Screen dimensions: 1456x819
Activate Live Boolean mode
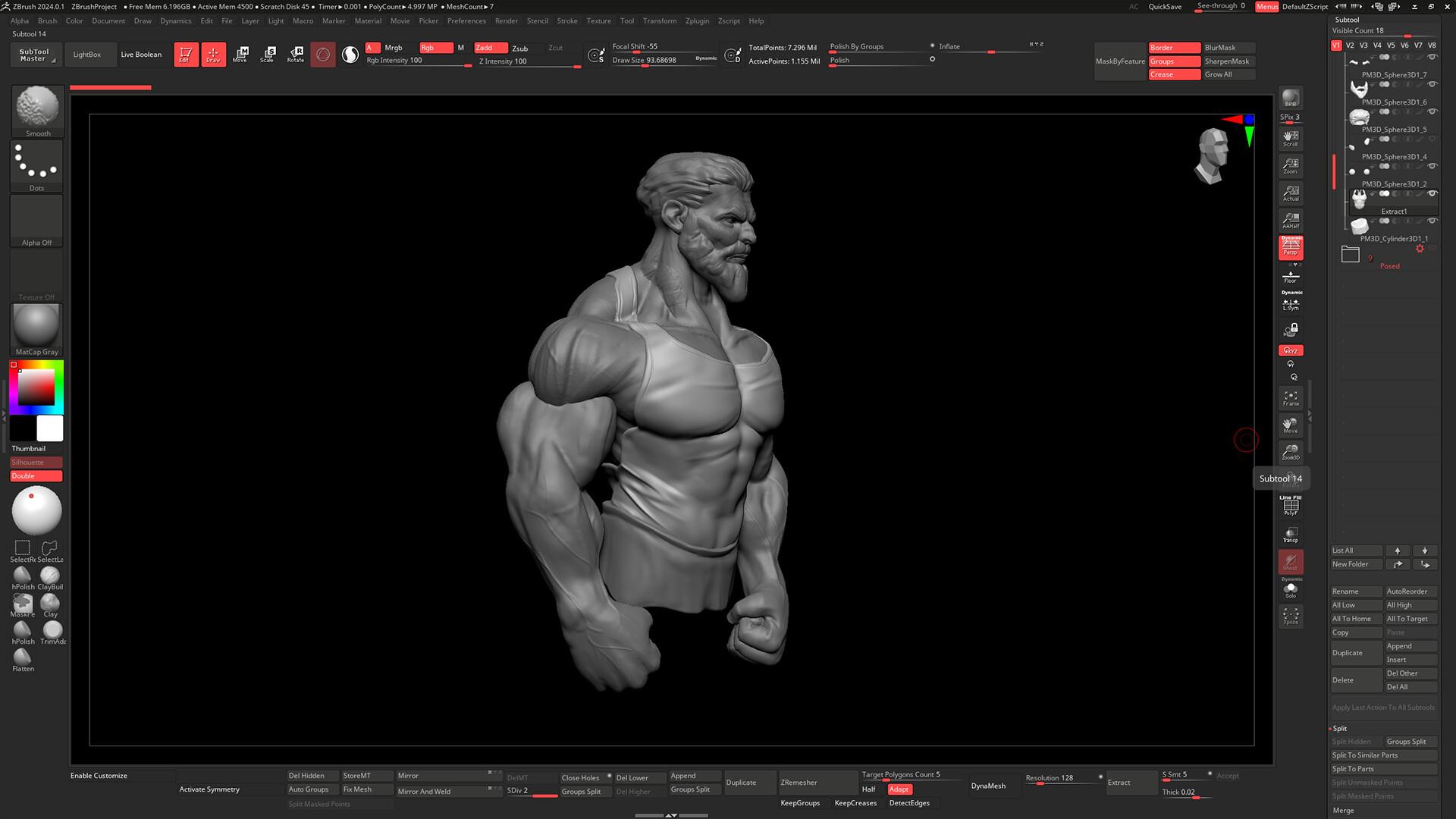[141, 54]
